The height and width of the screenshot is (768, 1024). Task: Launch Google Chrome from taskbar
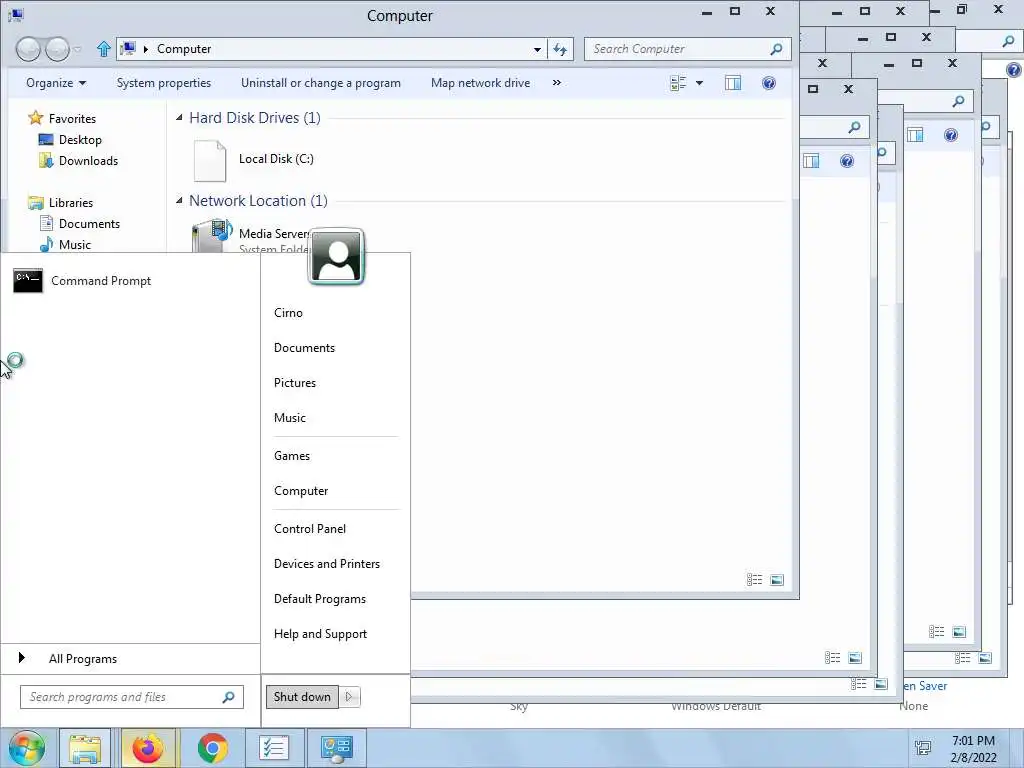[212, 748]
